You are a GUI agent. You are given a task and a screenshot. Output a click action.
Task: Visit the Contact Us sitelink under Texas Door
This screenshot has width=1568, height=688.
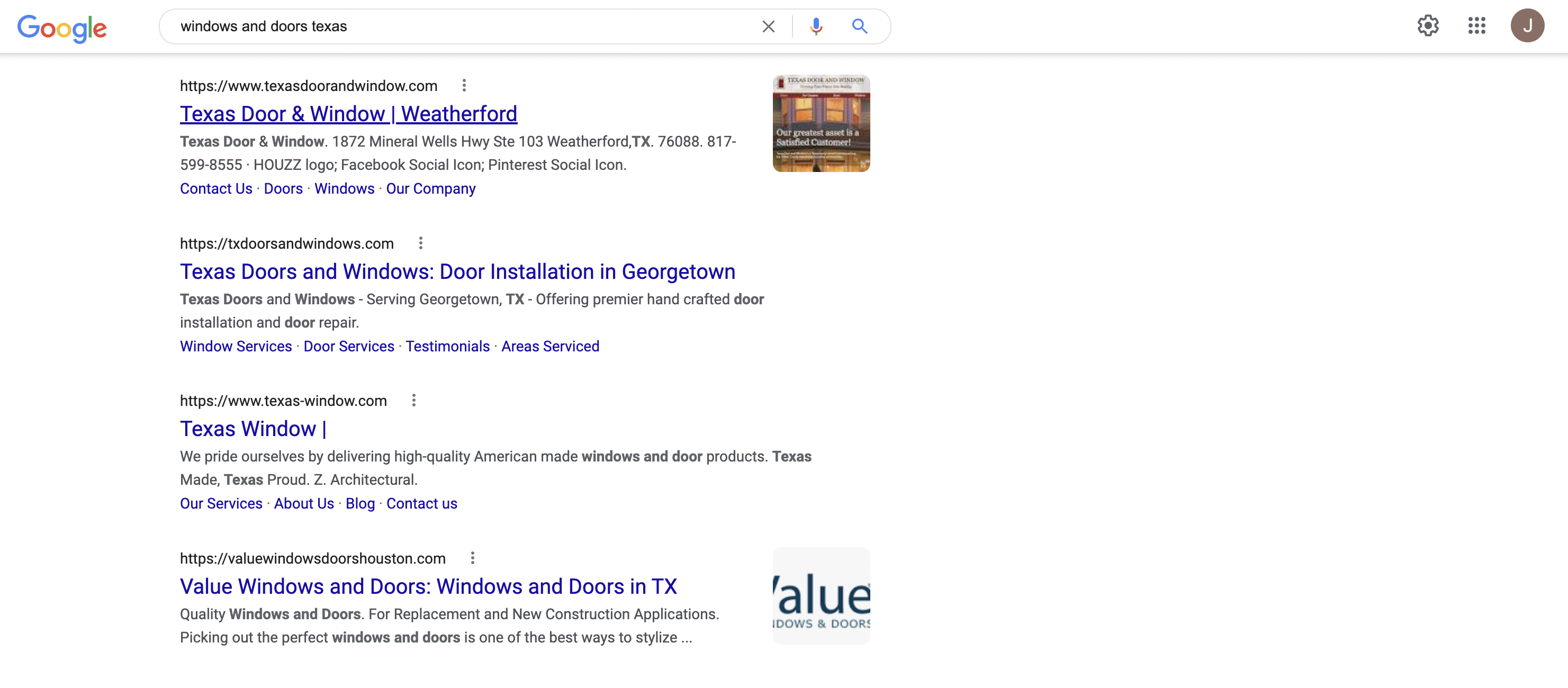215,188
